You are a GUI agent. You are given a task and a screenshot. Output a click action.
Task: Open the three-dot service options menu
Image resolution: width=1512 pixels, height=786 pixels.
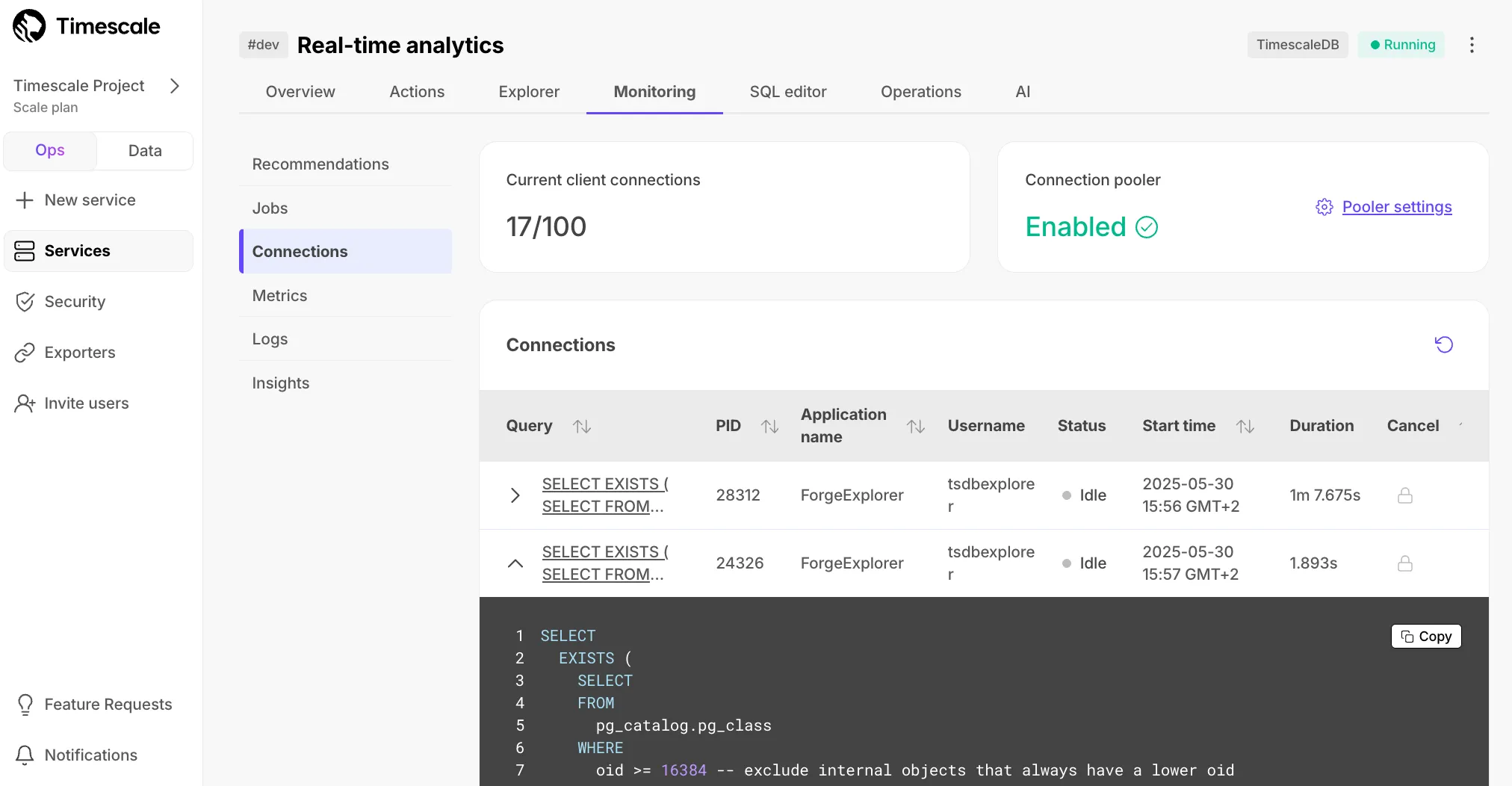(1472, 45)
